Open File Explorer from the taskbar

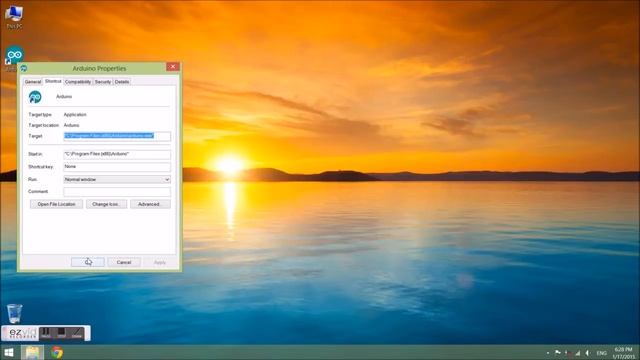32,352
